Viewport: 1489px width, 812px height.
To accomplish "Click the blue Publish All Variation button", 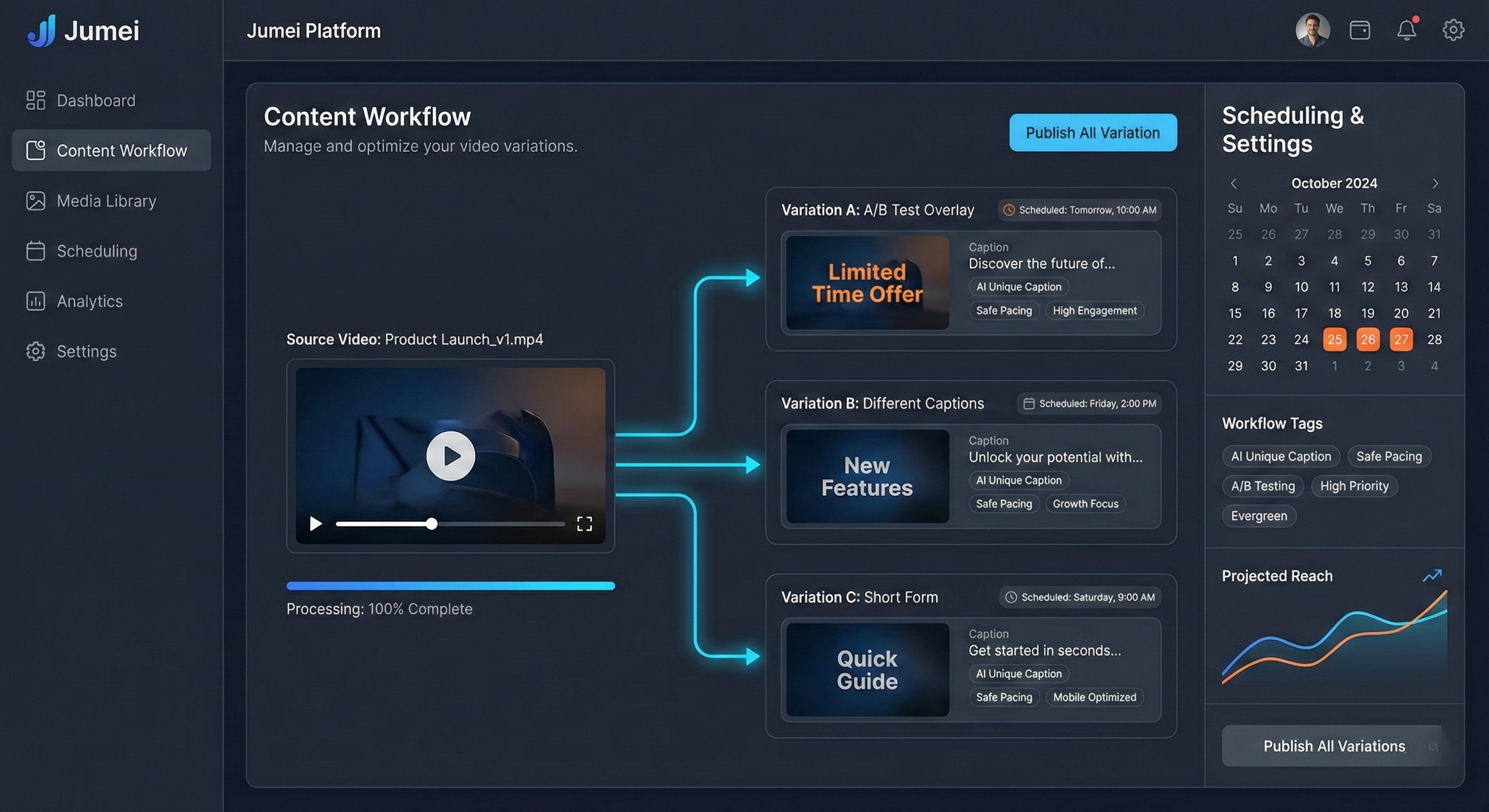I will click(1092, 133).
